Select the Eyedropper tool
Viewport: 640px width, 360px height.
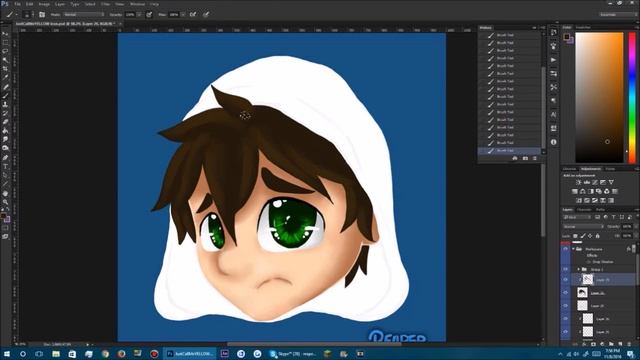tap(5, 78)
